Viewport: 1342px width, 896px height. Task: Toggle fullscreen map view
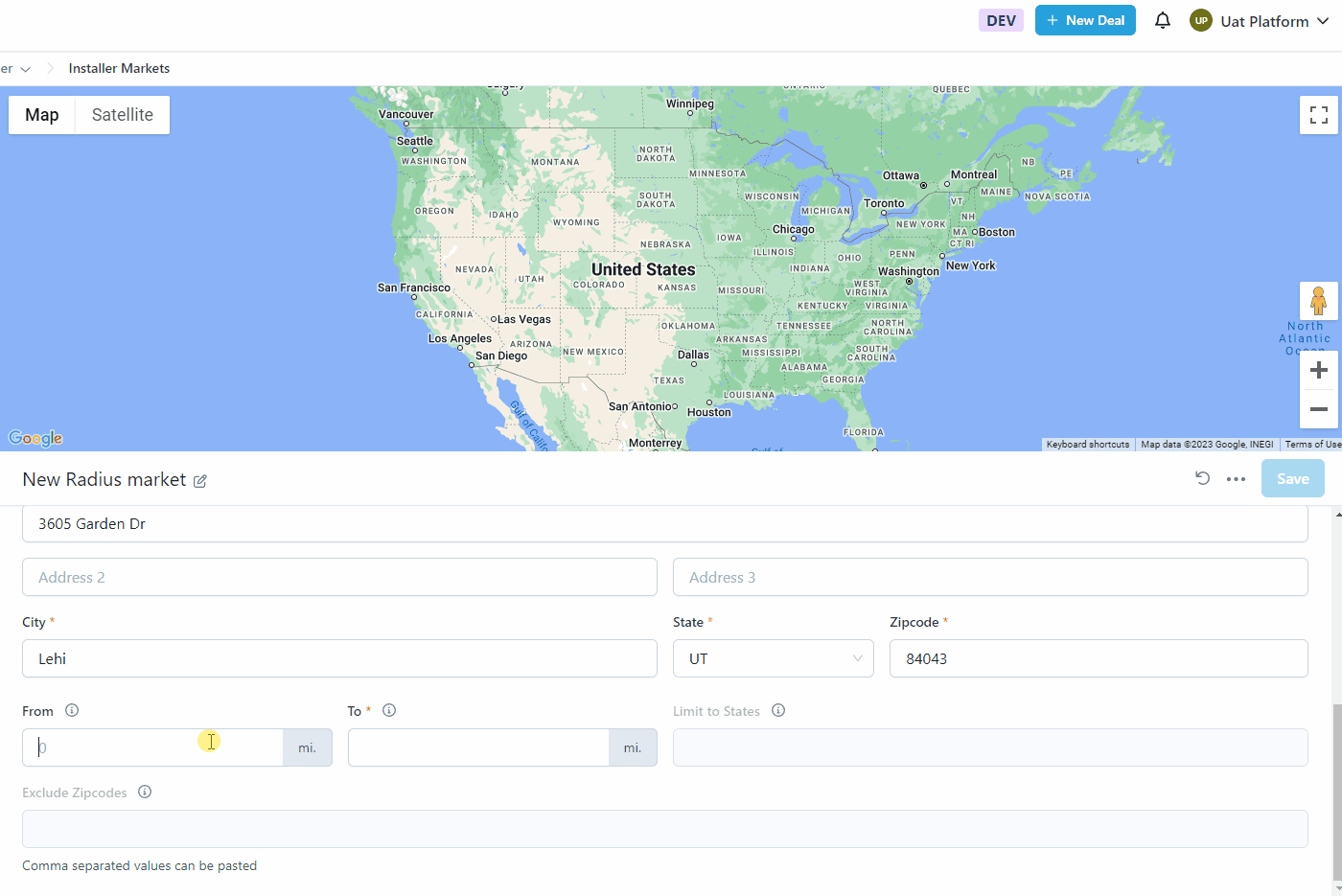(x=1318, y=115)
